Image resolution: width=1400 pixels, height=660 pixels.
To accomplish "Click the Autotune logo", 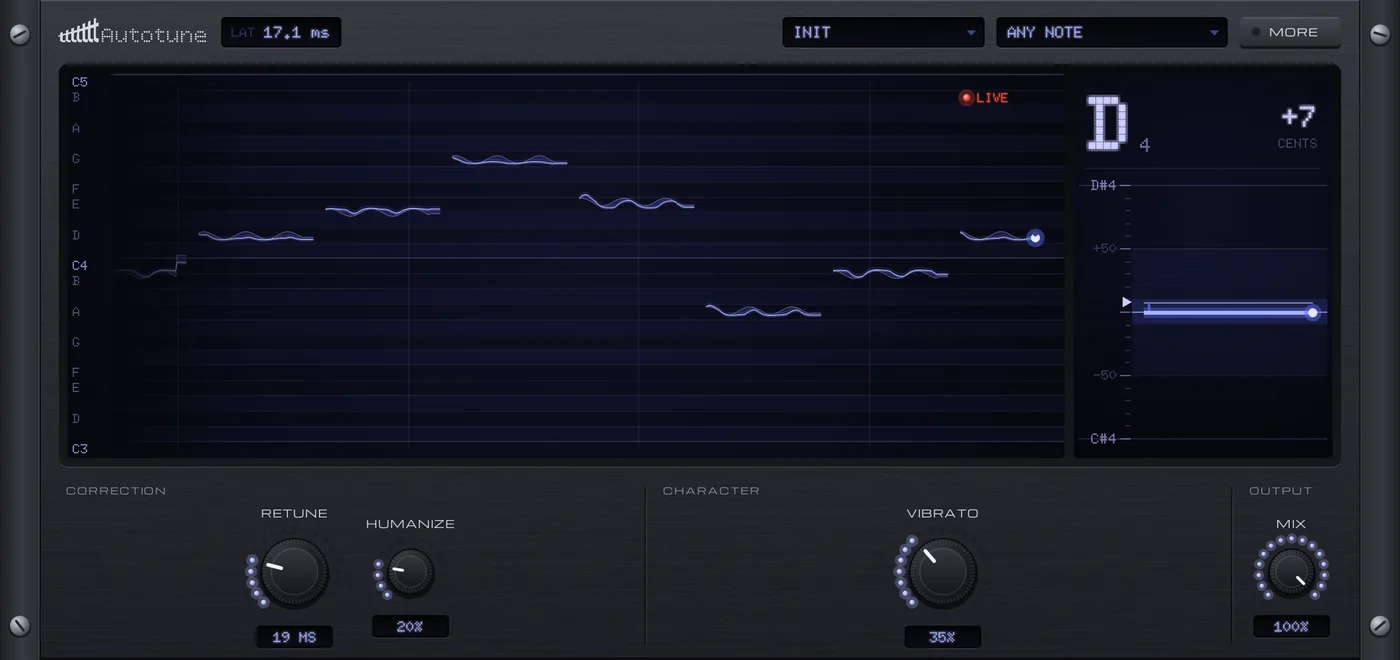I will pyautogui.click(x=133, y=33).
